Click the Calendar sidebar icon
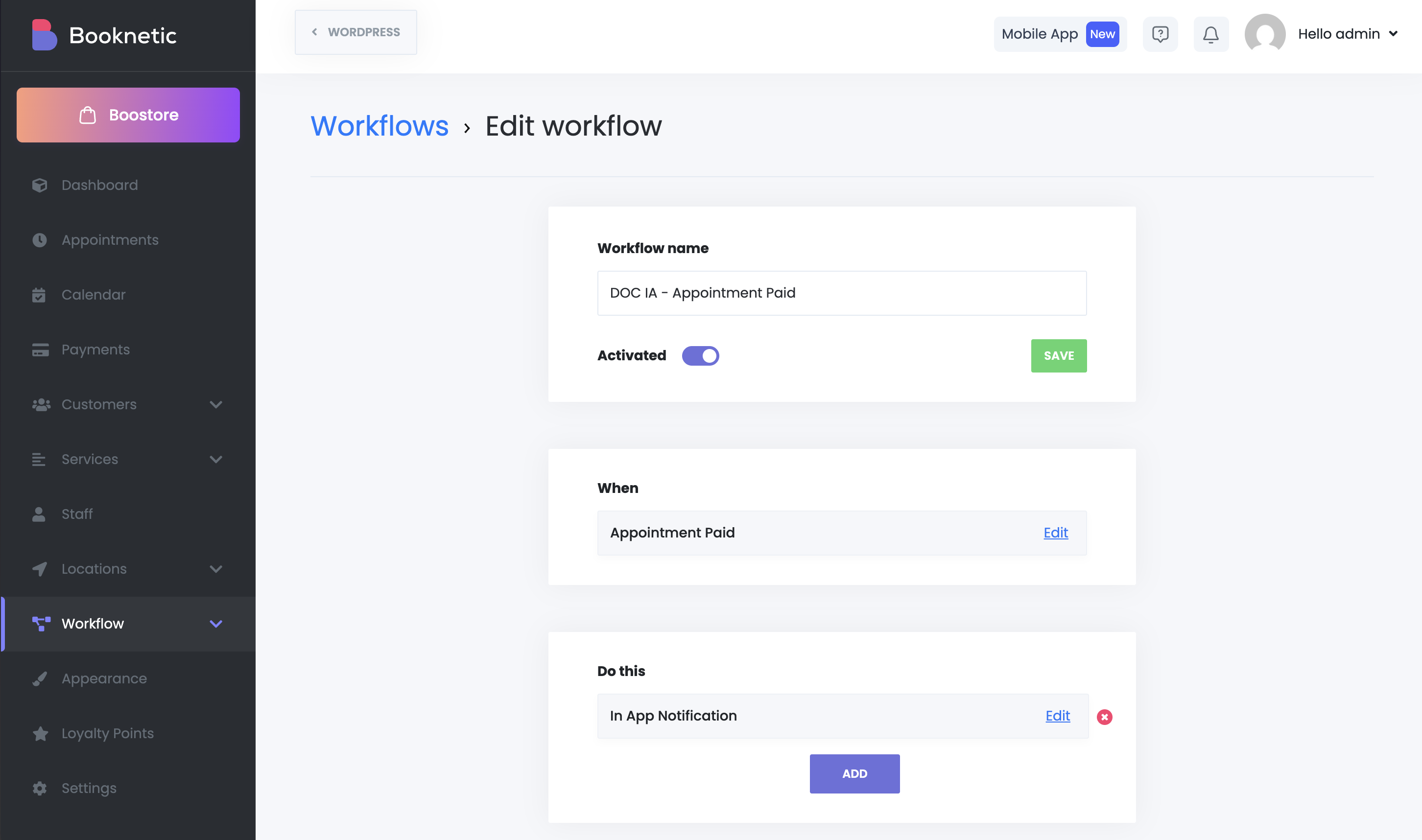The image size is (1422, 840). pyautogui.click(x=39, y=295)
